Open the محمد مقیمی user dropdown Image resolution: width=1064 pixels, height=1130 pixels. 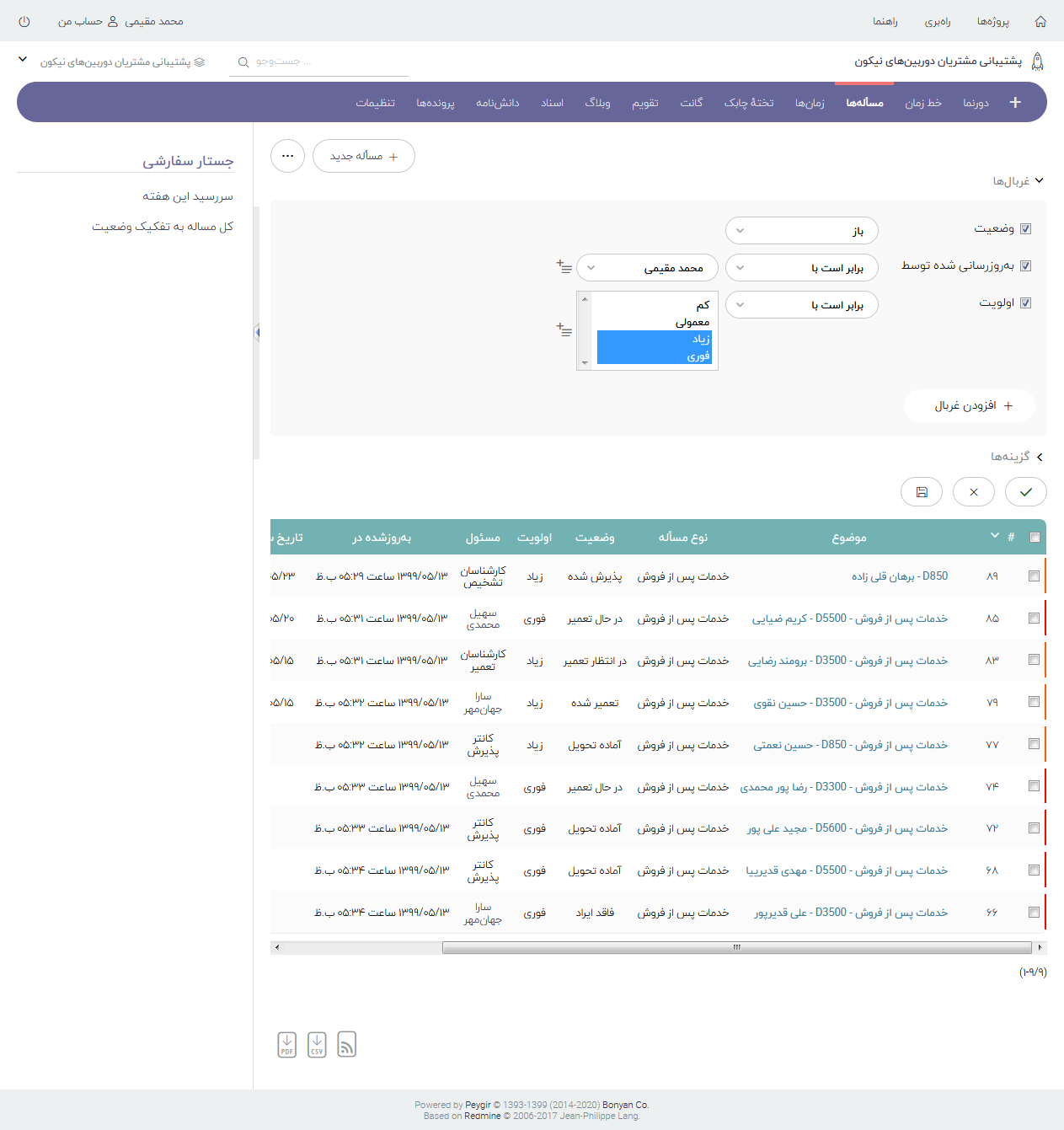pos(647,268)
